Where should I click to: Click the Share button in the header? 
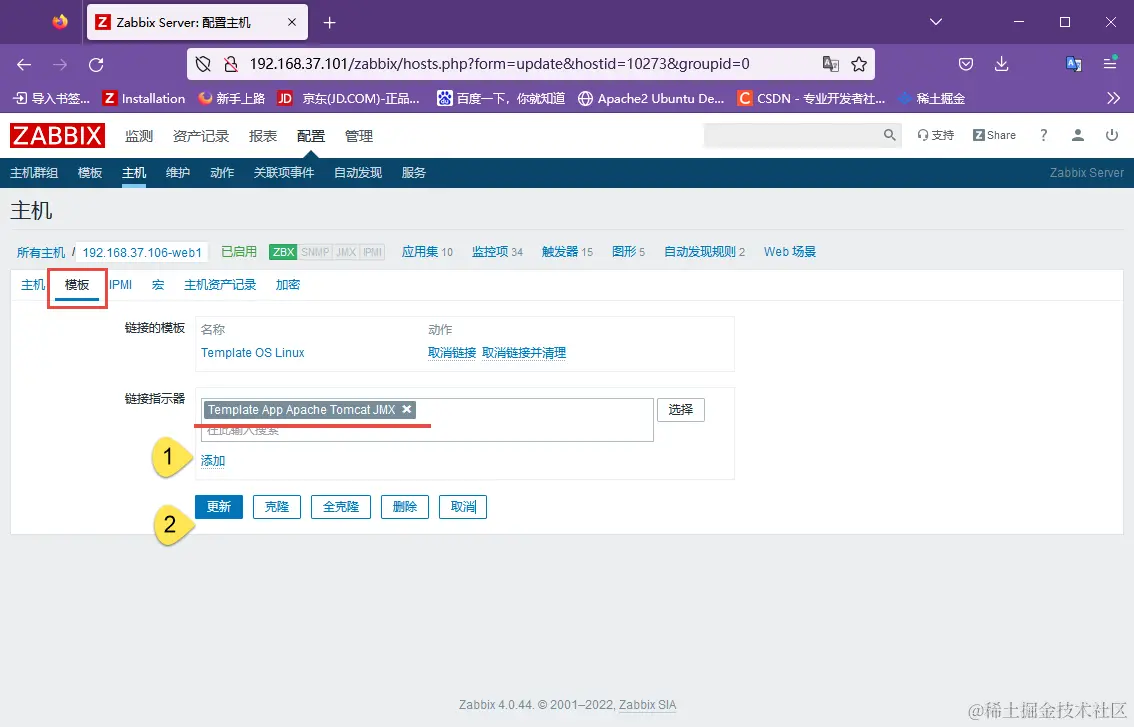click(x=994, y=135)
